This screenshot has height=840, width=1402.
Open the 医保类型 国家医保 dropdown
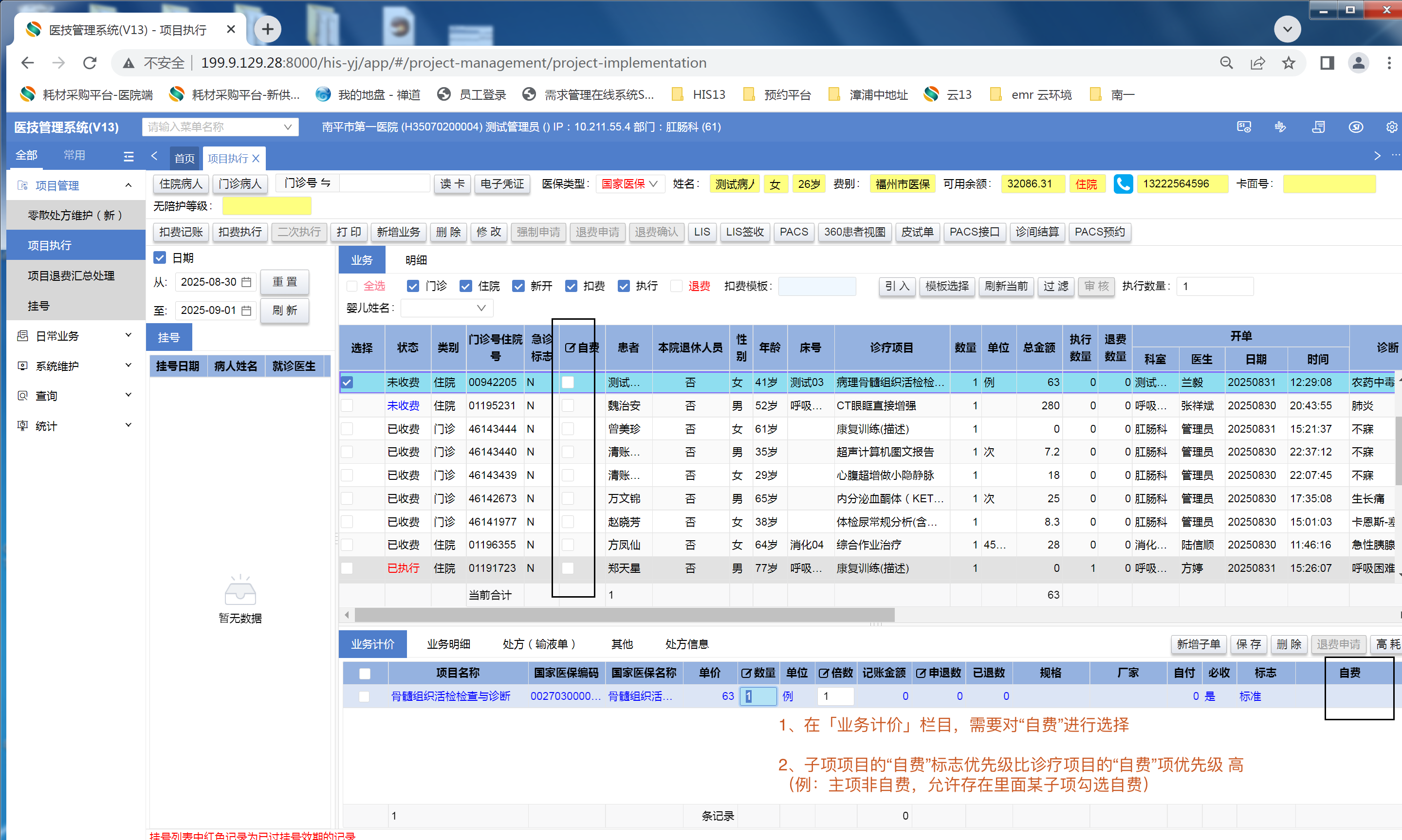click(629, 184)
